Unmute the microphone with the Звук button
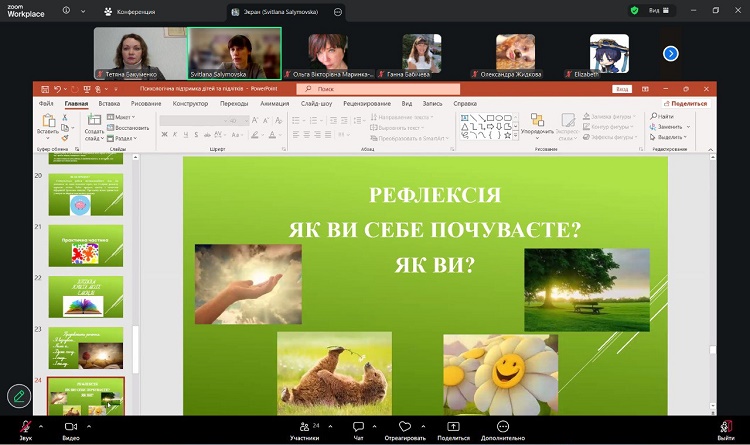 pos(25,428)
